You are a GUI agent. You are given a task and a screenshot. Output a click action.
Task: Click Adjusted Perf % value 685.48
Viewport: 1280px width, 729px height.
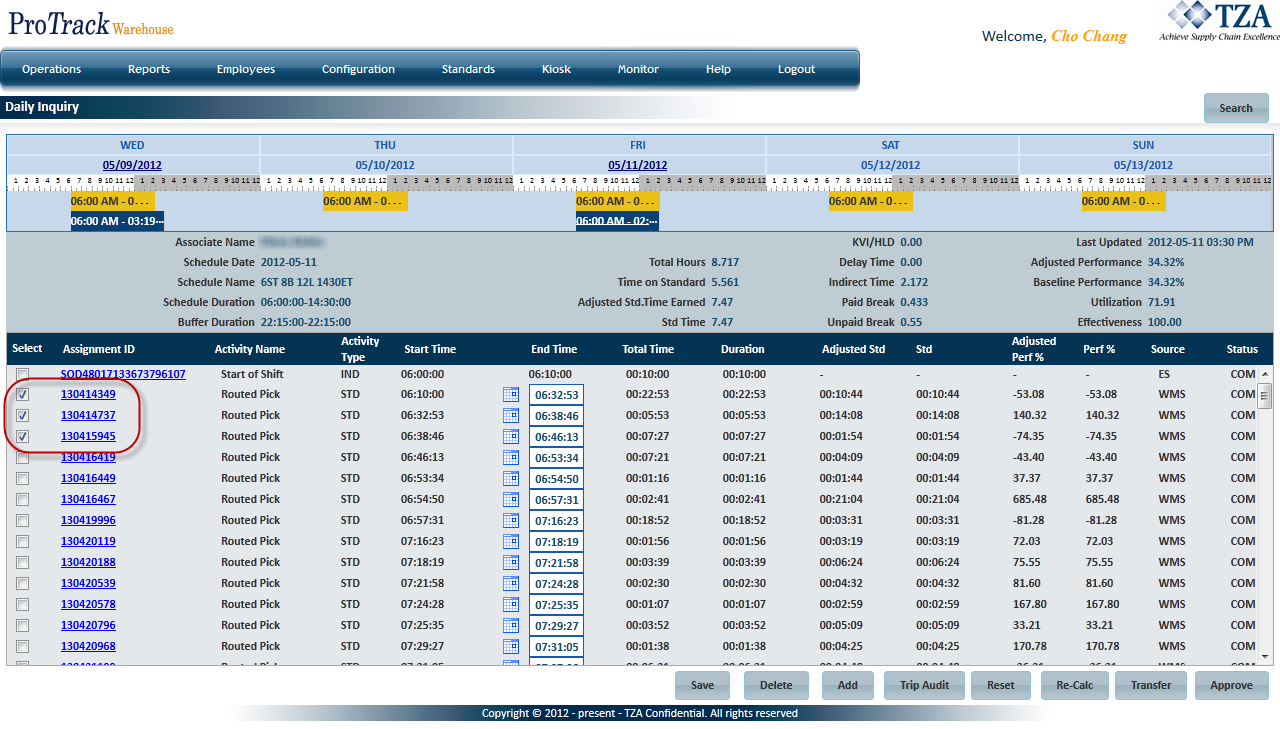click(1029, 500)
